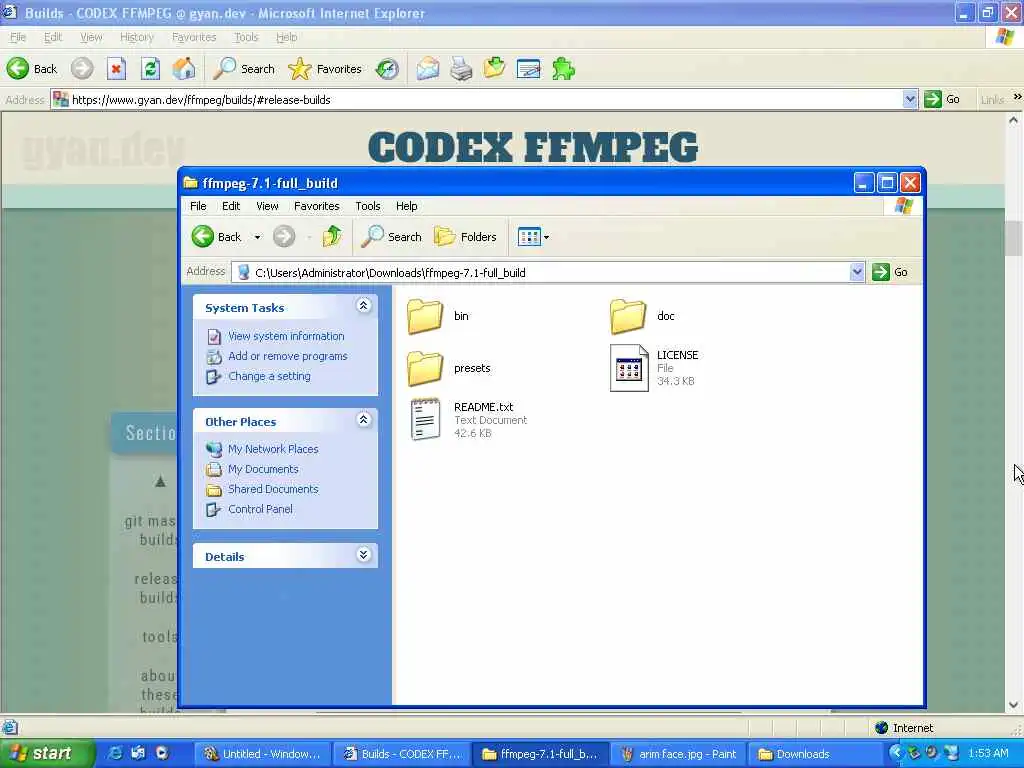This screenshot has height=768, width=1024.
Task: Click View system information link
Action: tap(285, 336)
